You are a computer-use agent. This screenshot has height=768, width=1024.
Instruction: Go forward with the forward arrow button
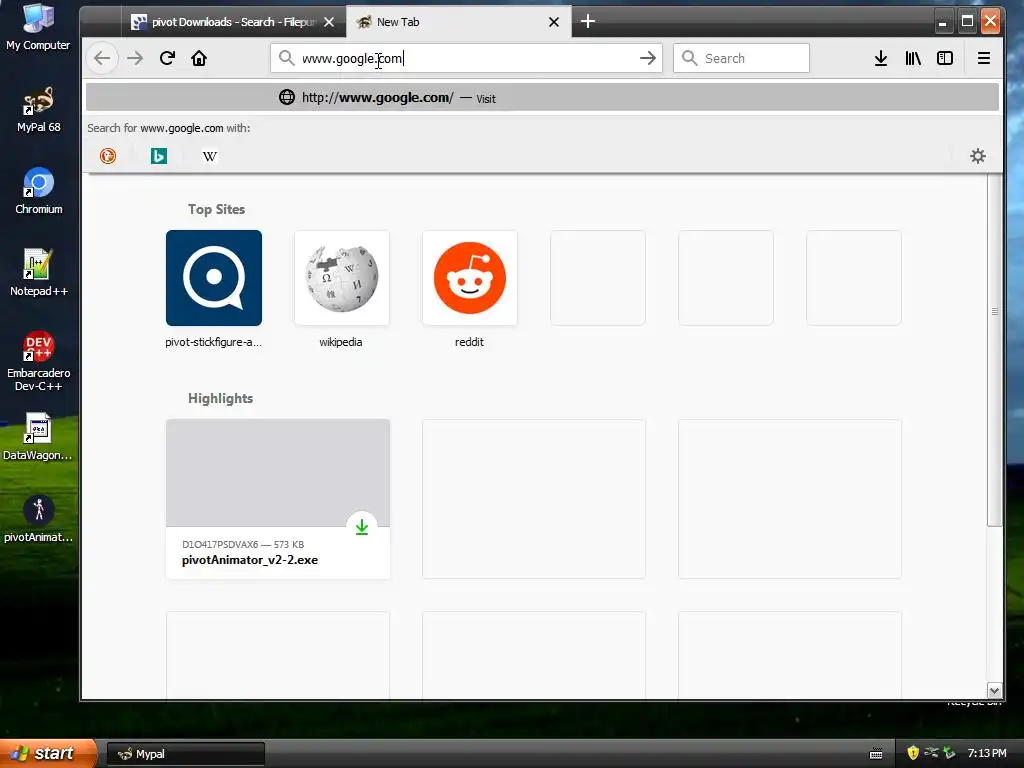click(135, 58)
